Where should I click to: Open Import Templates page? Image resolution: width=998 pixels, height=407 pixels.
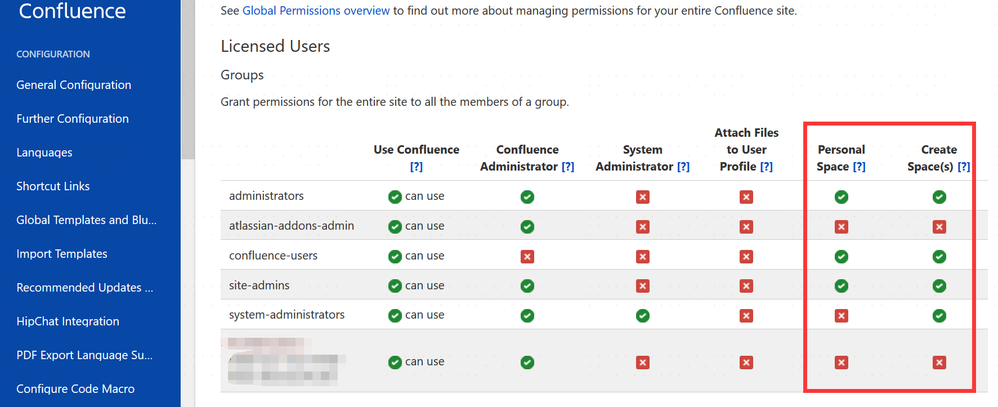click(x=62, y=253)
